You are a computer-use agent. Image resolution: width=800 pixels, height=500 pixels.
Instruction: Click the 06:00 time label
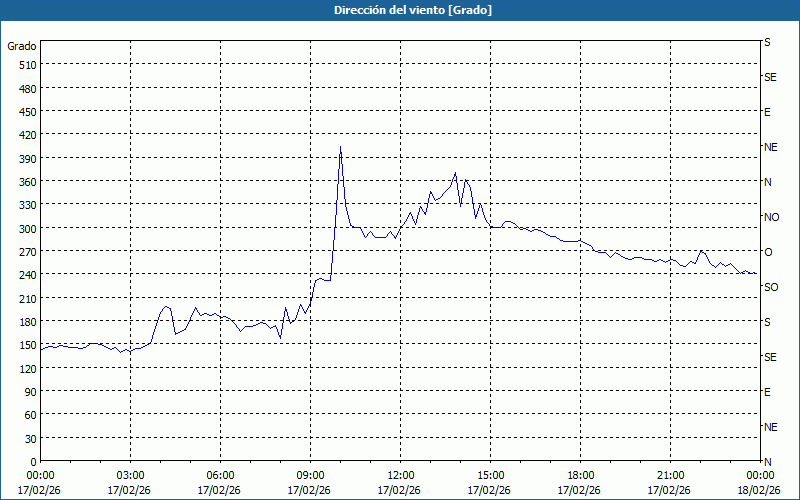[220, 475]
